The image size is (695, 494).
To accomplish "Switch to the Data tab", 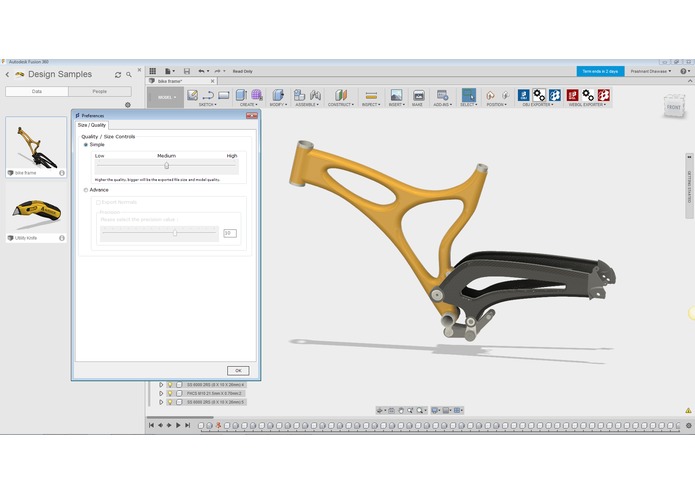I will pyautogui.click(x=37, y=91).
